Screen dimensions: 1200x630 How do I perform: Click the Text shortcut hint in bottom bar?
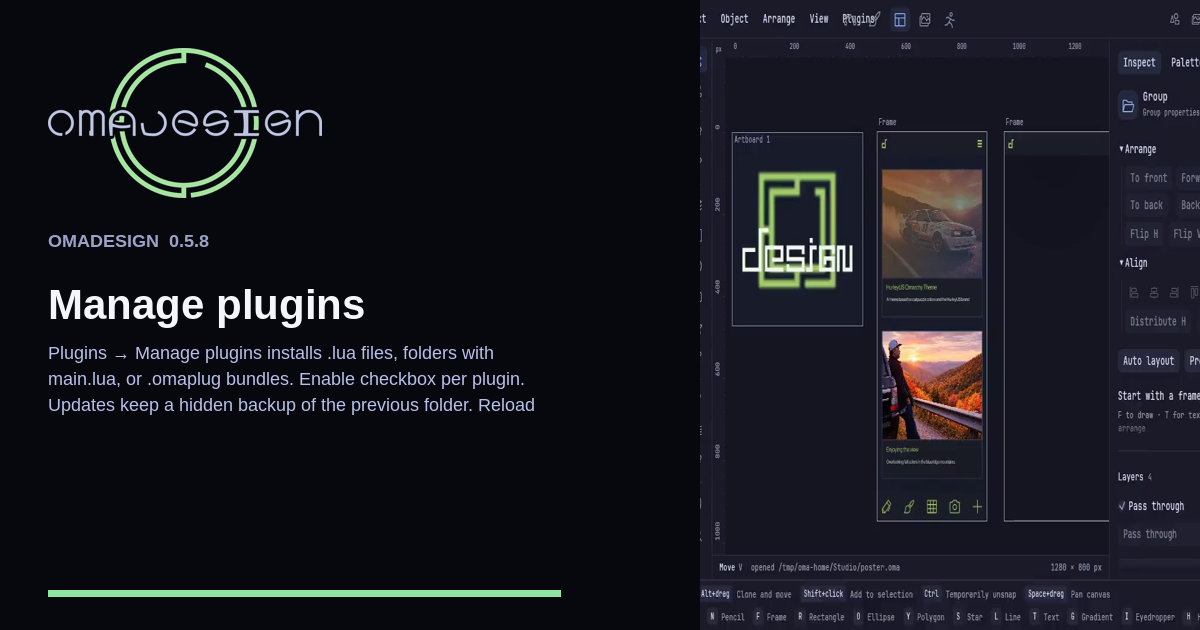[1044, 617]
